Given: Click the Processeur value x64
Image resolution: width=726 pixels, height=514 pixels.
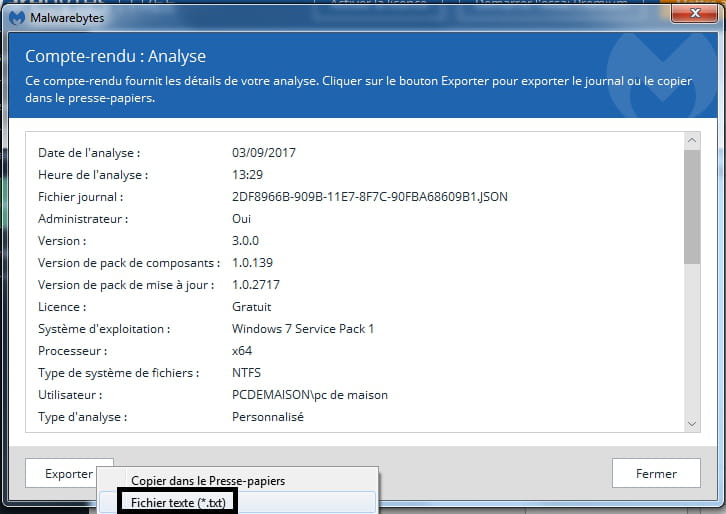Looking at the screenshot, I should pos(242,351).
